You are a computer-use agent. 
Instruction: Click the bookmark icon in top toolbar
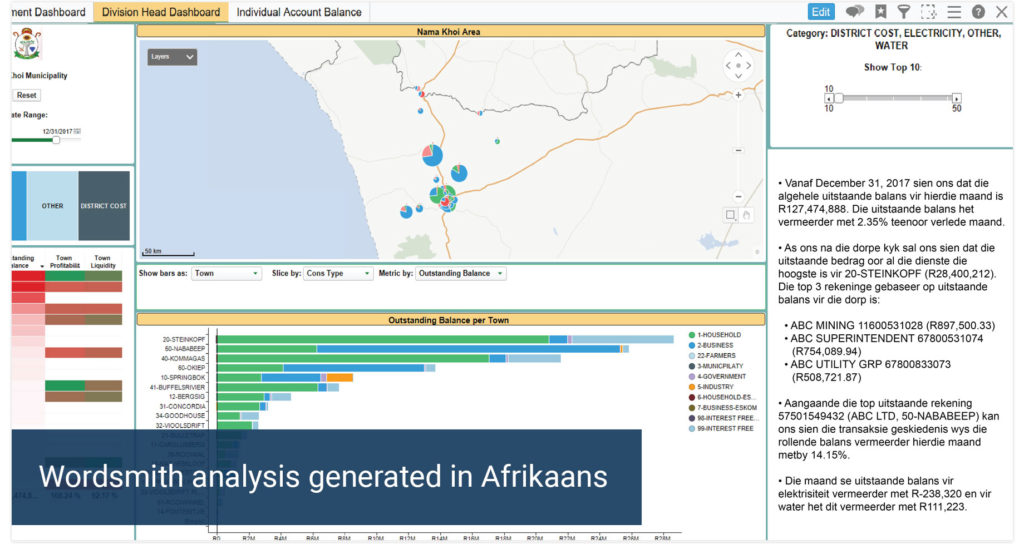[880, 12]
